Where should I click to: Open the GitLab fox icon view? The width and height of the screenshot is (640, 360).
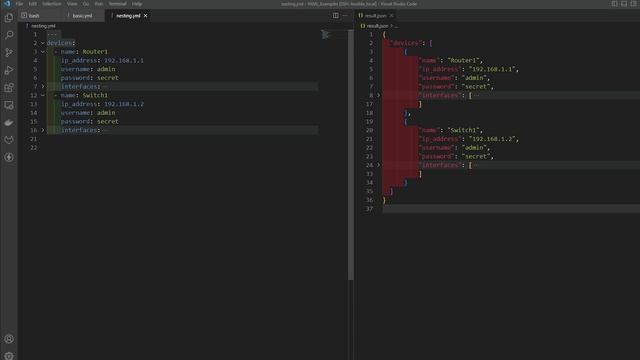(x=9, y=140)
